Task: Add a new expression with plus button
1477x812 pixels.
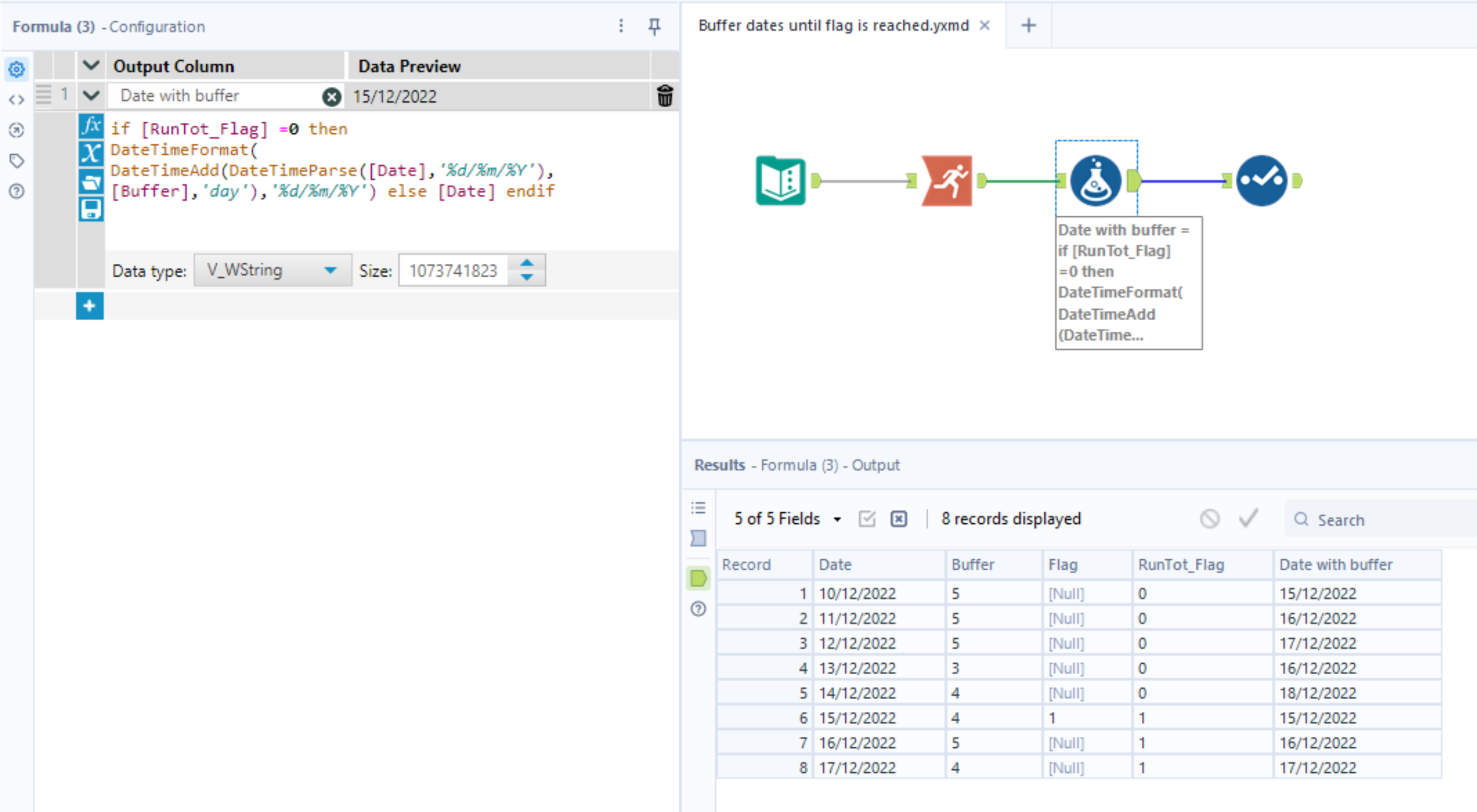Action: tap(90, 306)
